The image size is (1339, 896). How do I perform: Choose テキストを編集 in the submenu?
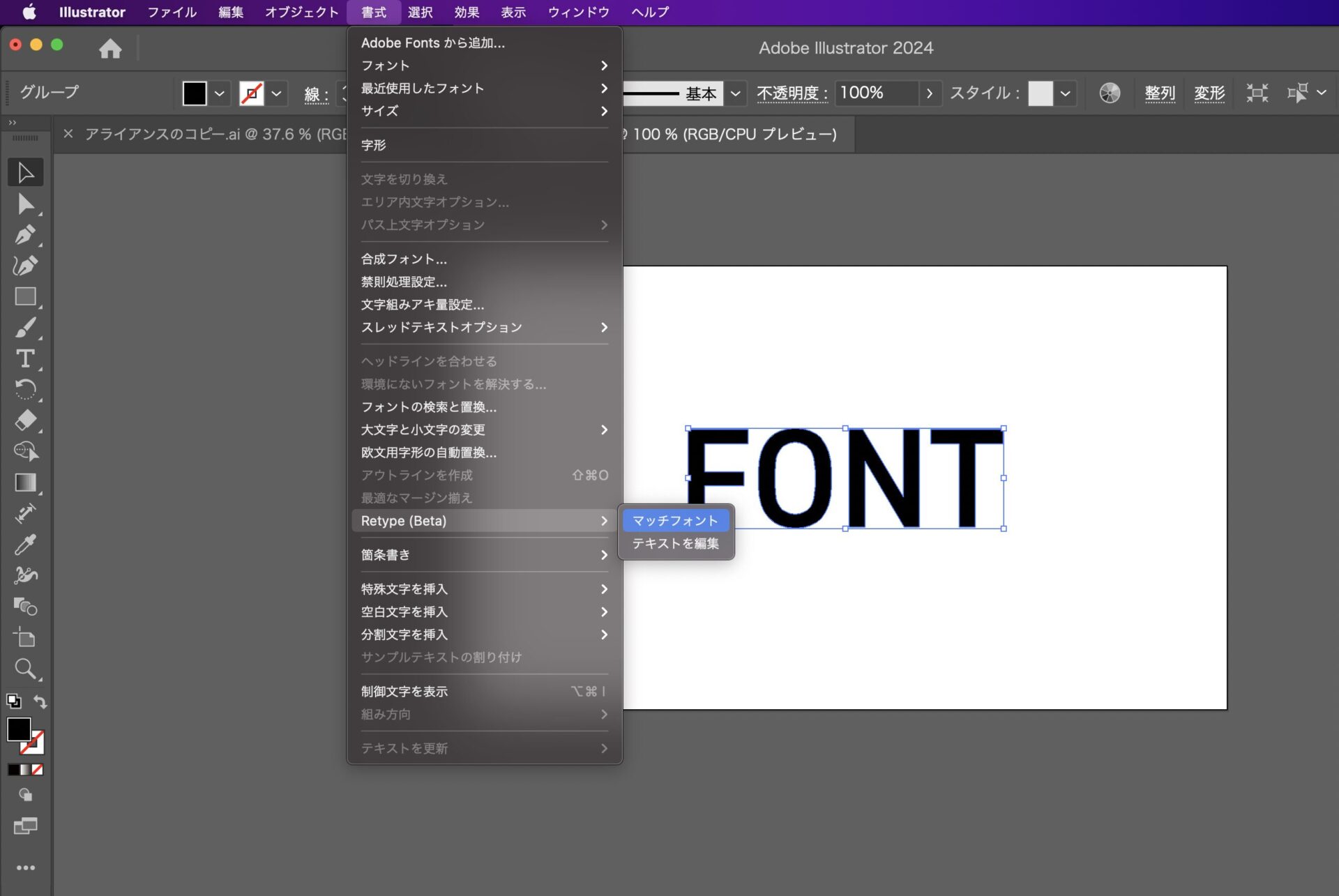pos(675,543)
